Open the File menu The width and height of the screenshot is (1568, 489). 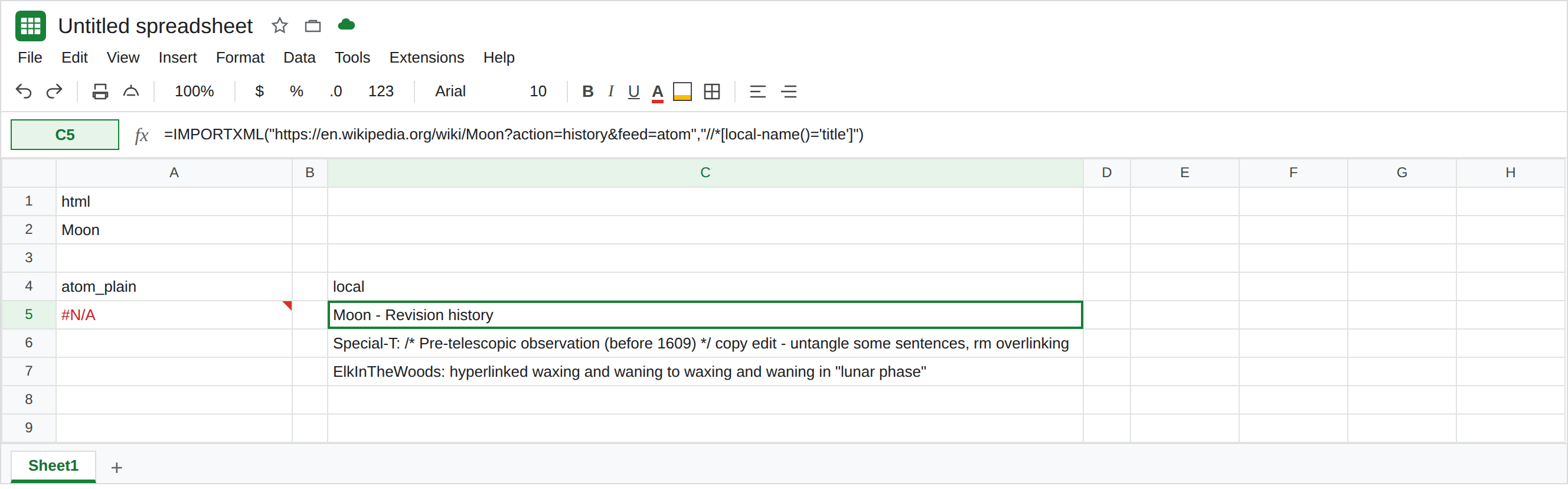[30, 57]
